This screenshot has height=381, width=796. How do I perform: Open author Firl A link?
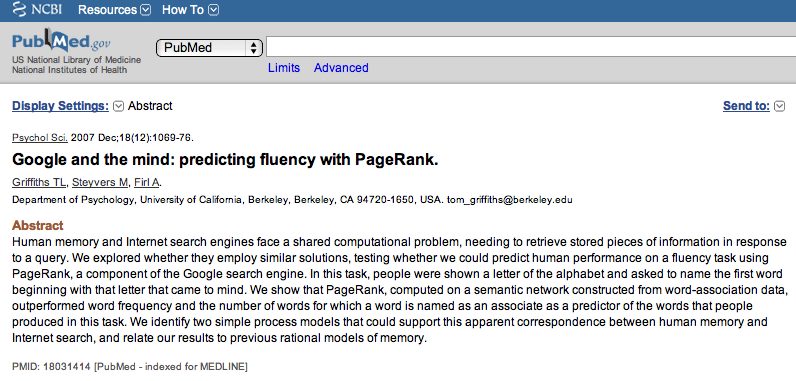pos(147,183)
